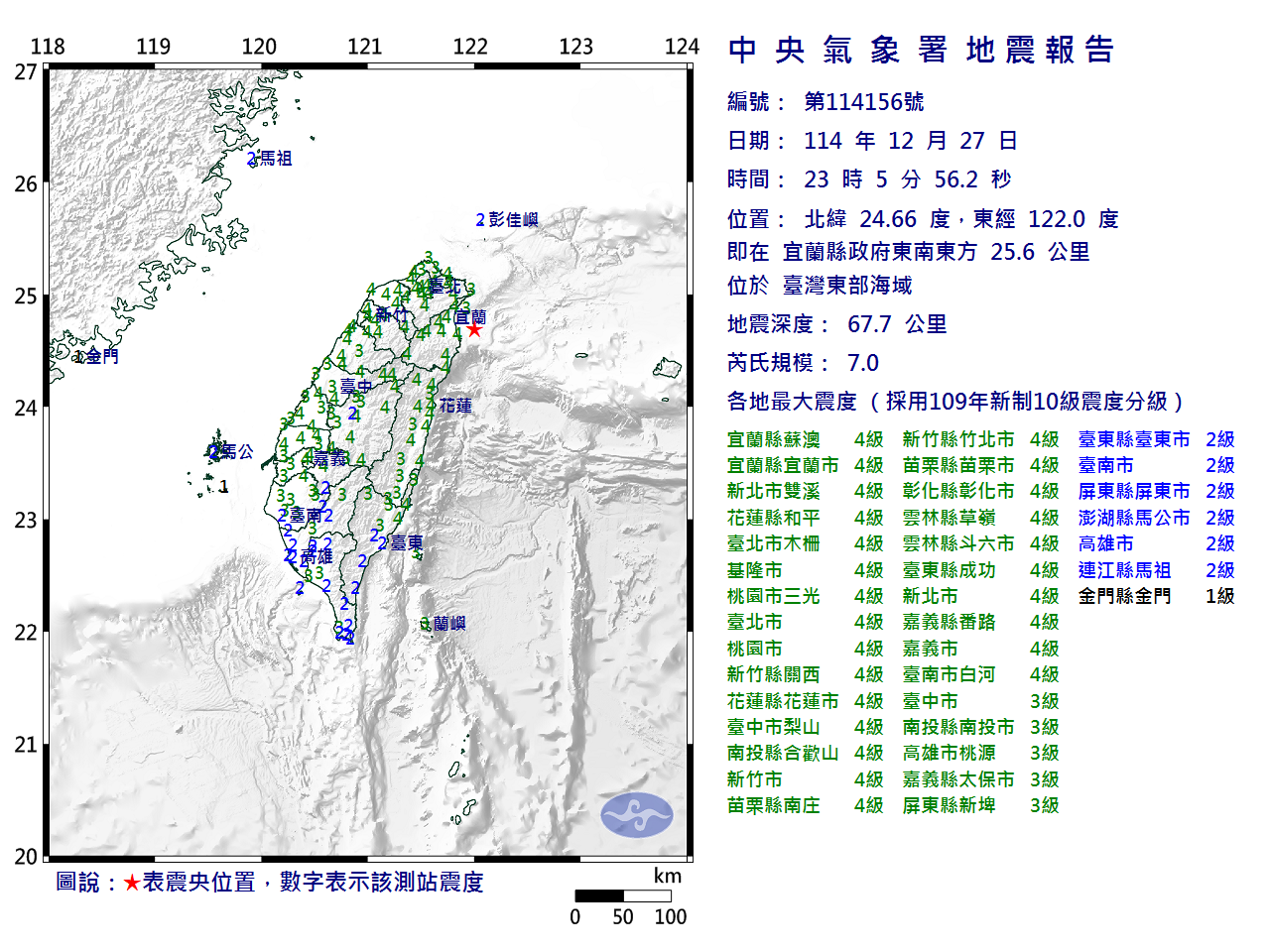Select the 連江縣馬祖 2級 entry

[x=1156, y=570]
